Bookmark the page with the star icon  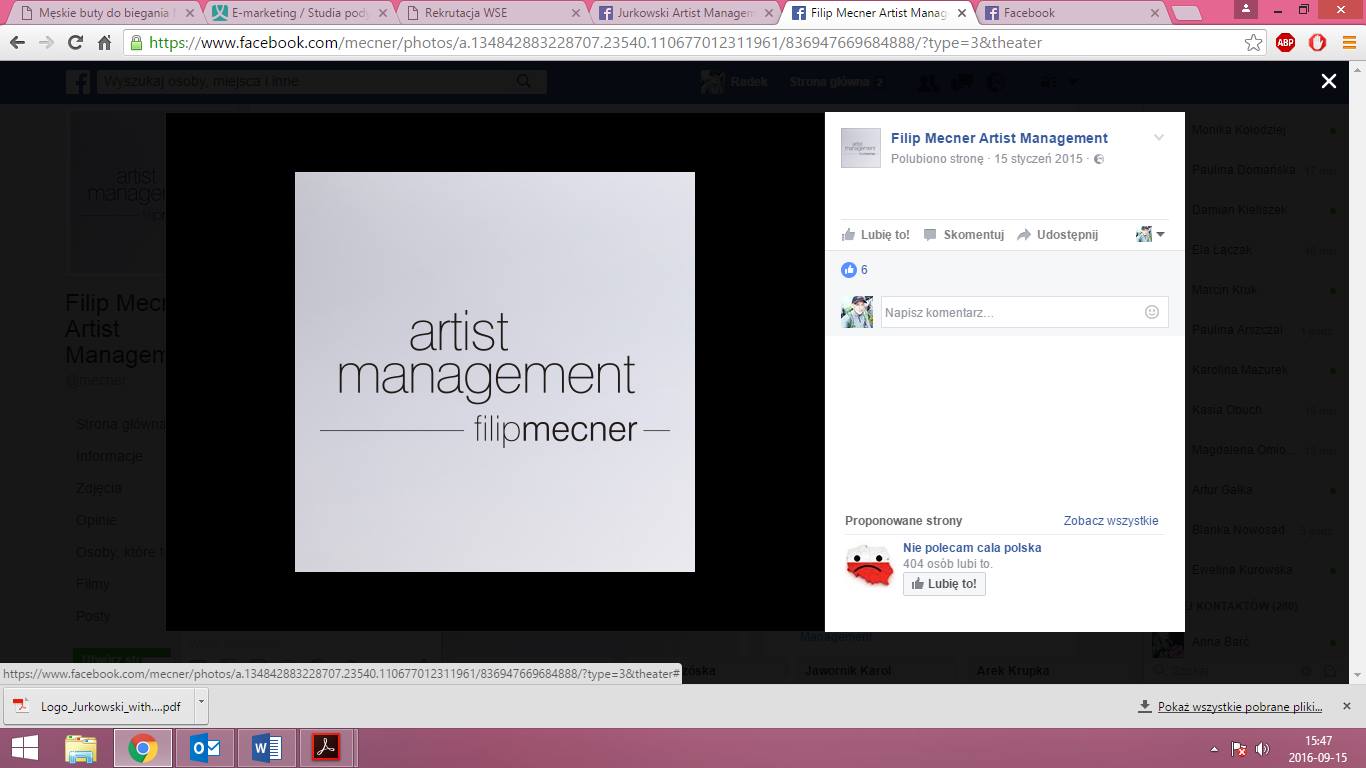click(x=1253, y=43)
